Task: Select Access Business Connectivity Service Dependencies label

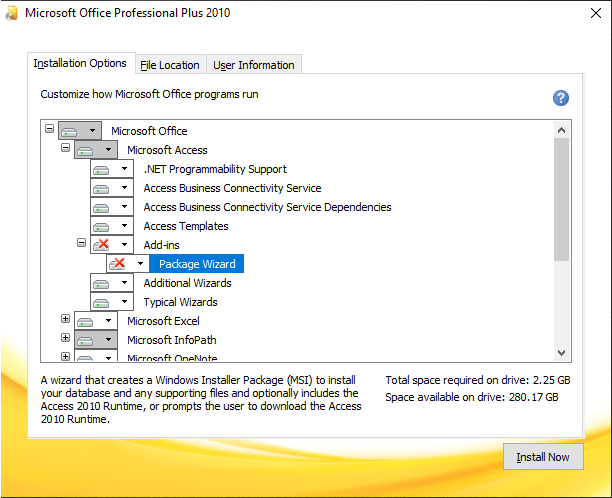Action: click(x=267, y=207)
